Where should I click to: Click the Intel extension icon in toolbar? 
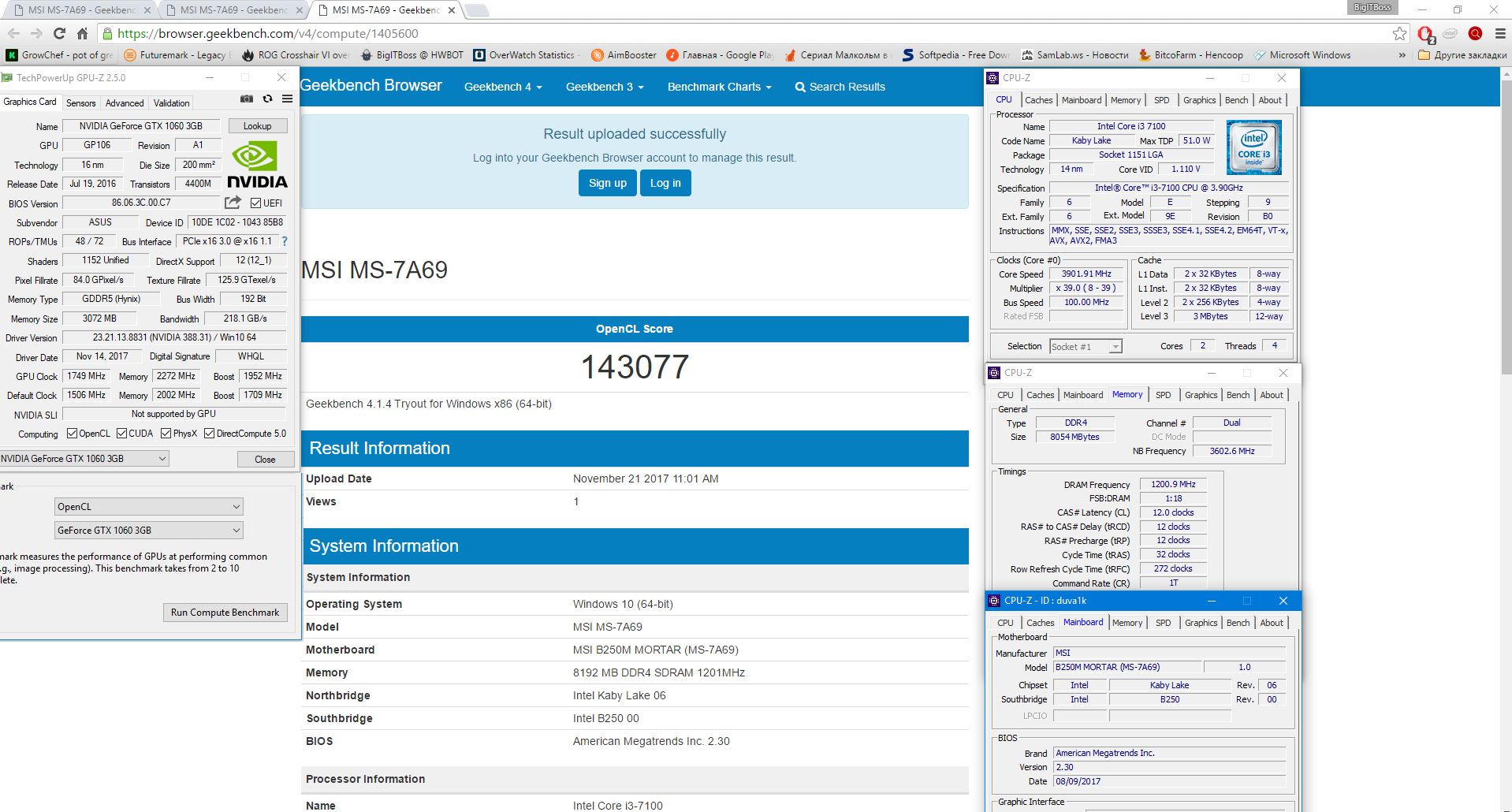(1450, 33)
